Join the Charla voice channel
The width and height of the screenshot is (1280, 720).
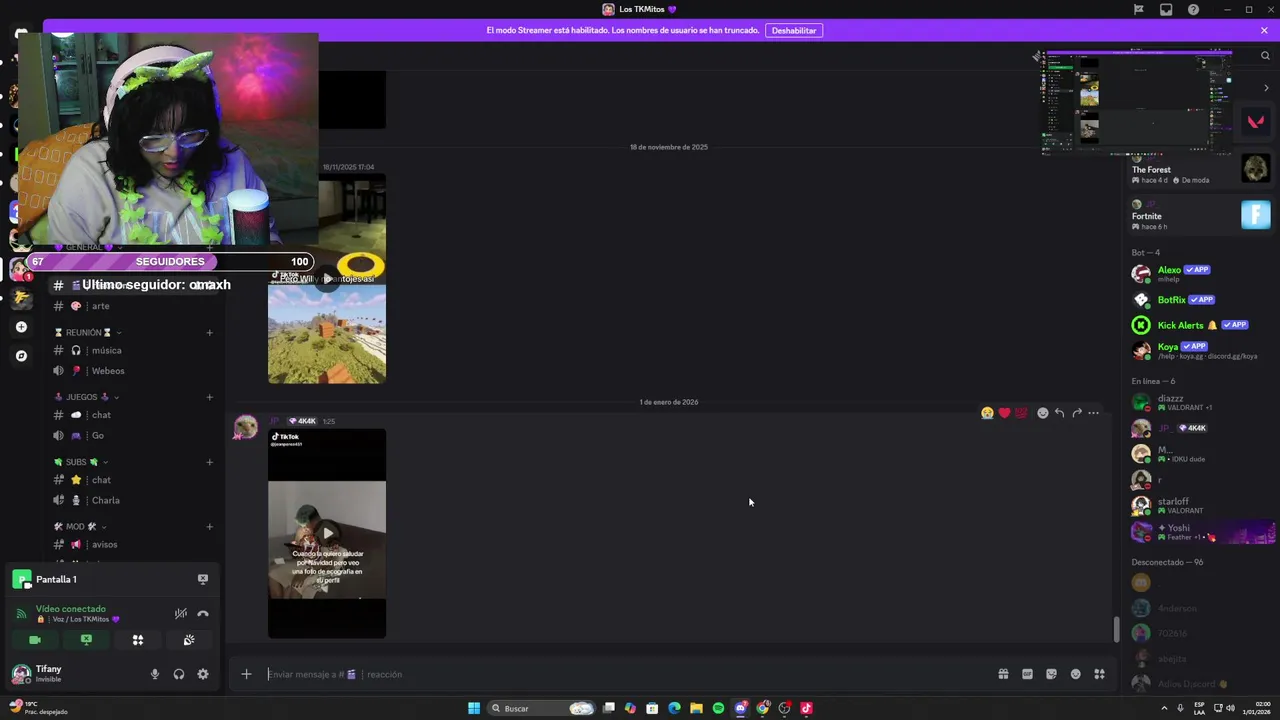(133, 500)
